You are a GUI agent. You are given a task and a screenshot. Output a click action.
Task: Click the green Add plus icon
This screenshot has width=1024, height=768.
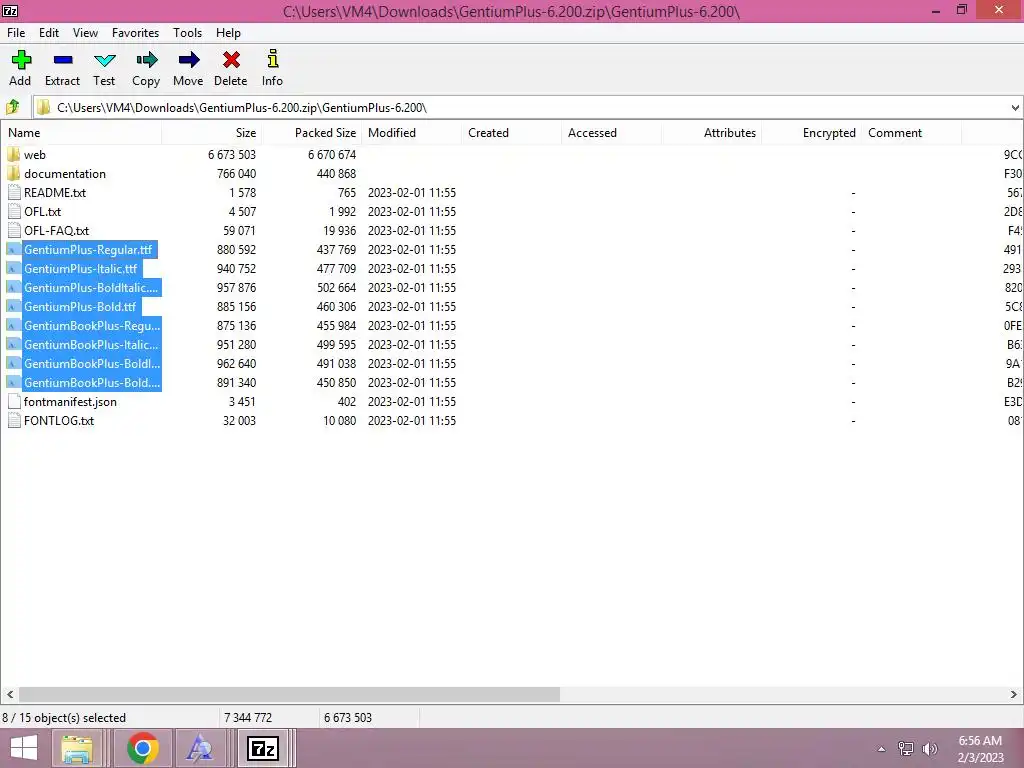[21, 60]
